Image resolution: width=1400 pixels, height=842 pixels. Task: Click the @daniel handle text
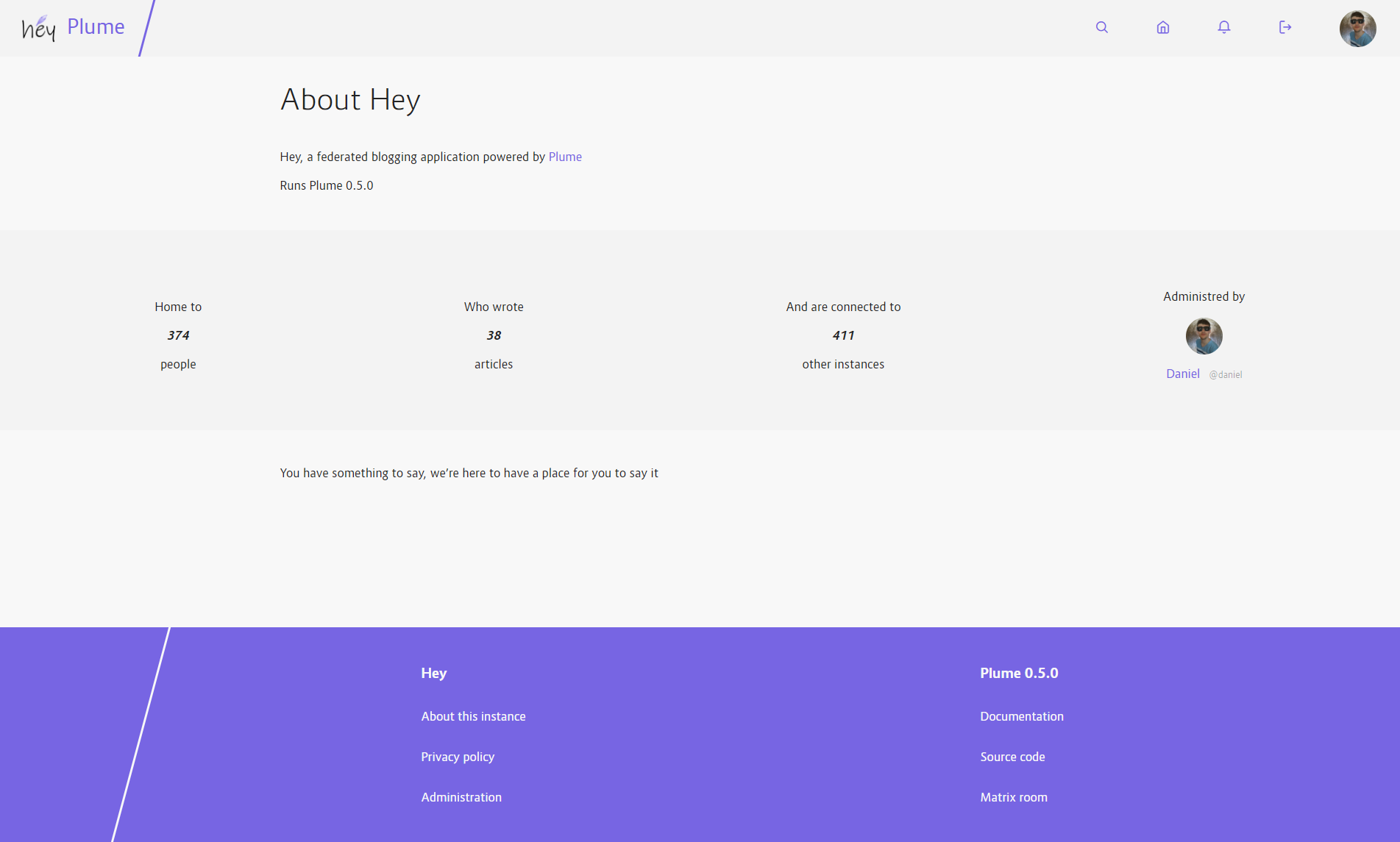(1225, 374)
